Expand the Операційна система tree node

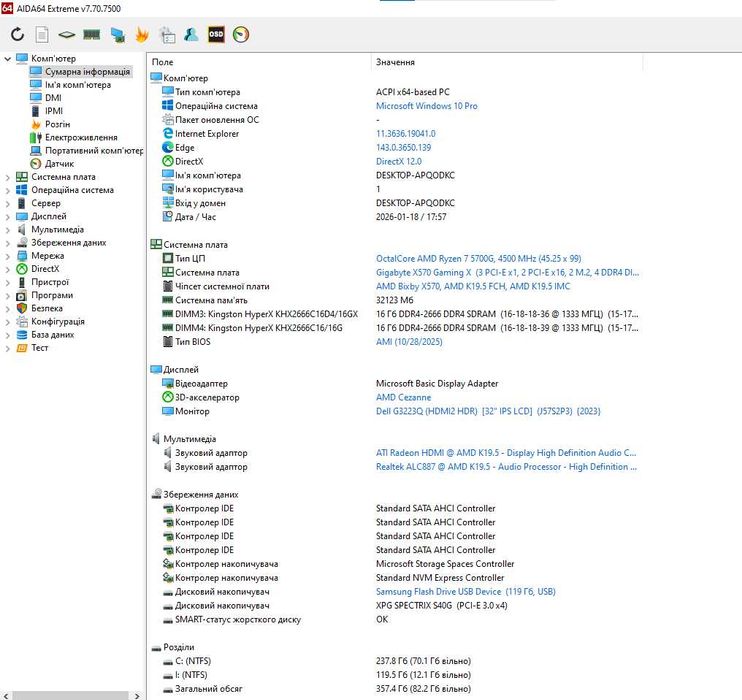click(x=8, y=190)
